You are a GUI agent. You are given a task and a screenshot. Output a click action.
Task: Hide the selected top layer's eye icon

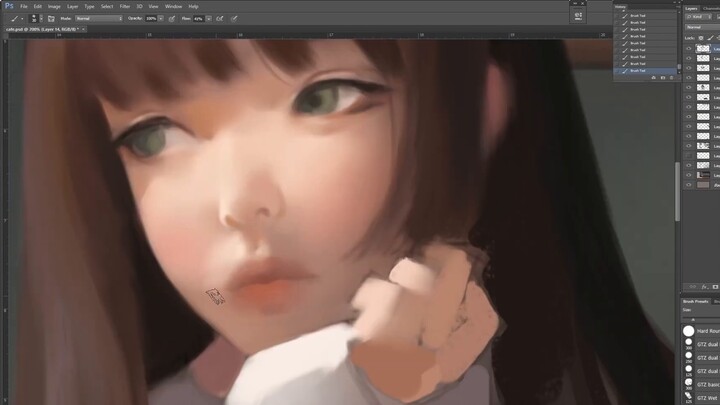[688, 48]
